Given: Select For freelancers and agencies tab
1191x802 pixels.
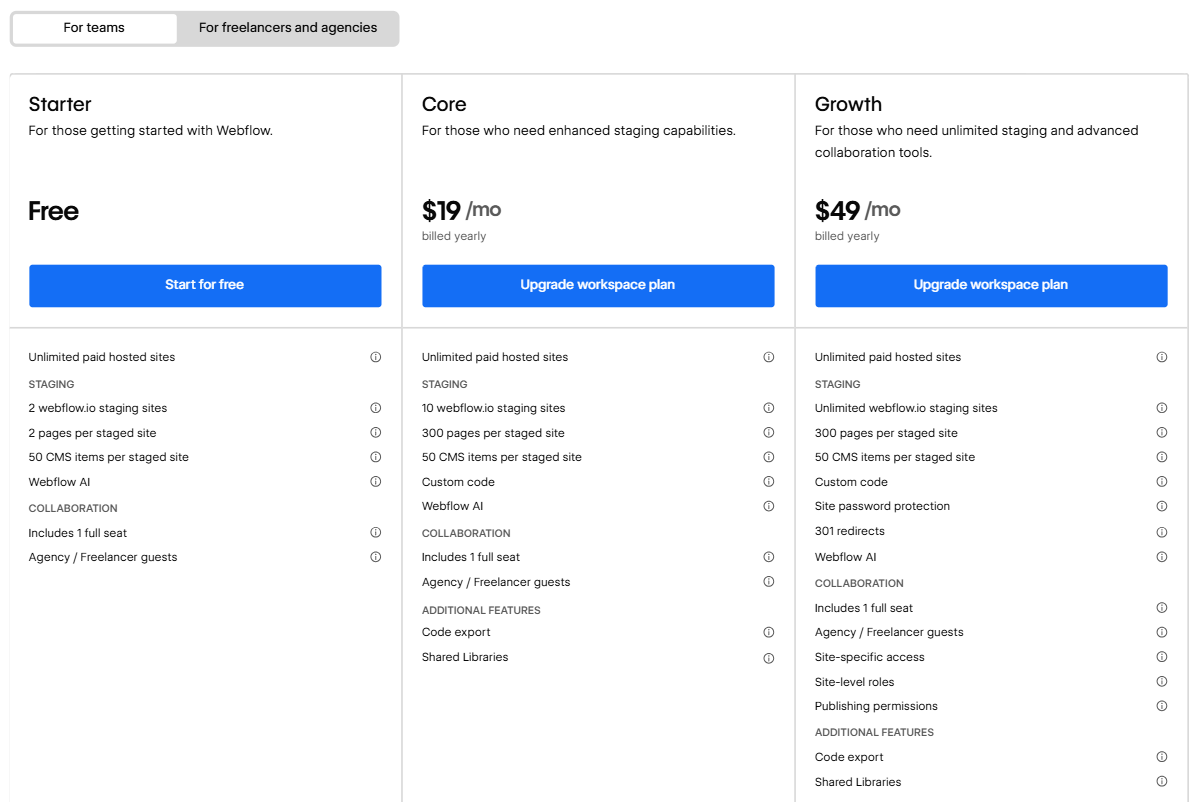Looking at the screenshot, I should click(x=288, y=28).
